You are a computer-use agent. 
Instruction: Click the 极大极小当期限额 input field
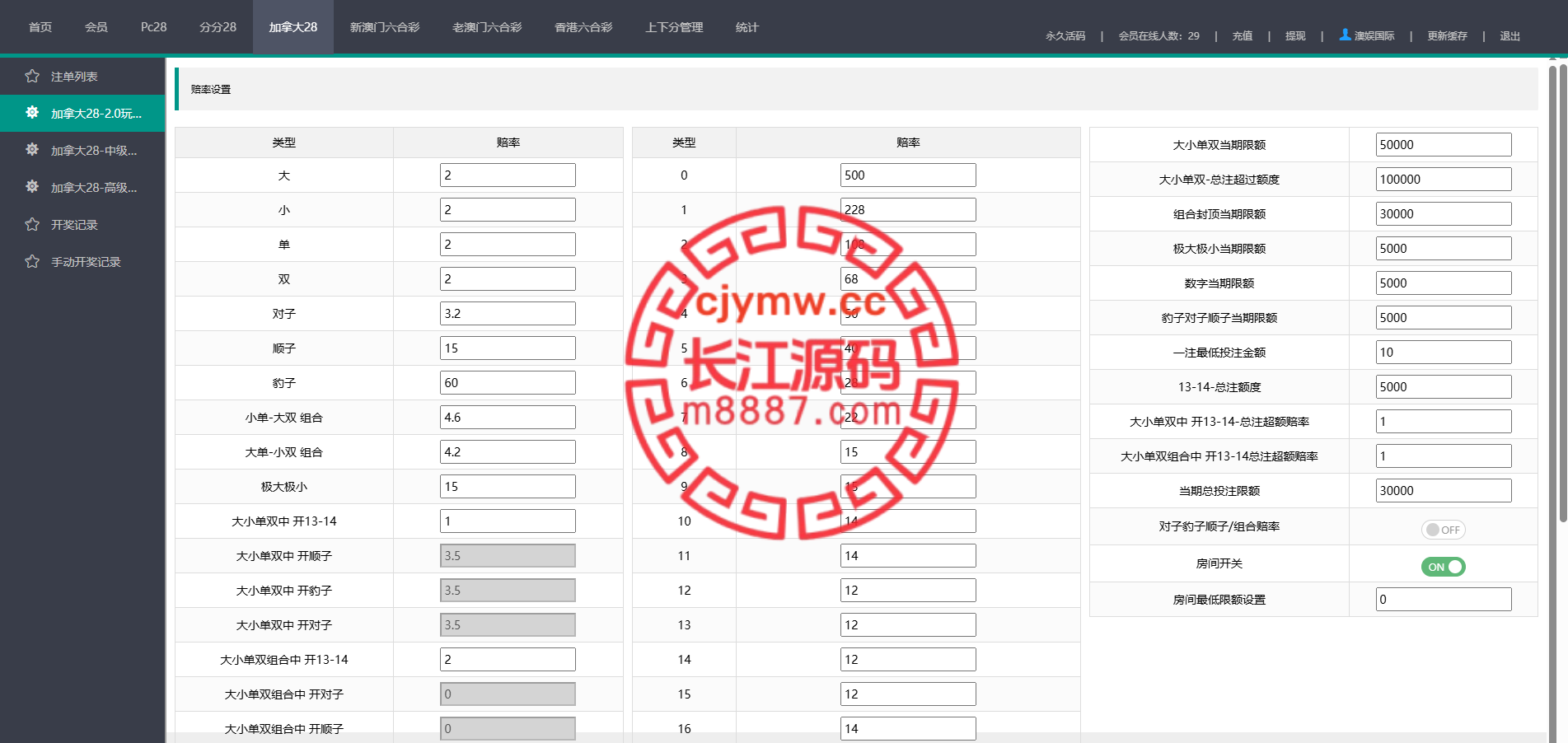click(1444, 248)
